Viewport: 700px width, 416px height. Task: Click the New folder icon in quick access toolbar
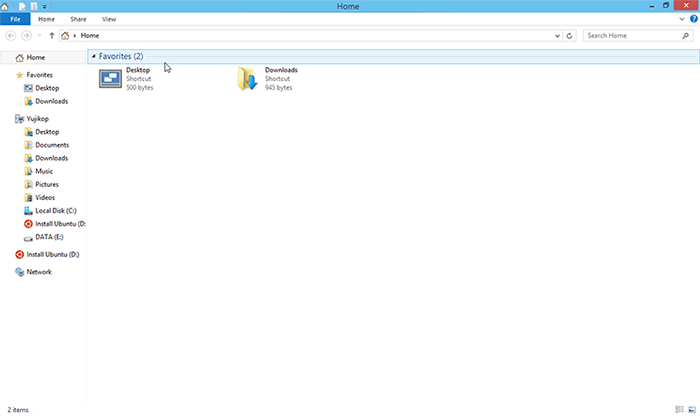(x=34, y=6)
